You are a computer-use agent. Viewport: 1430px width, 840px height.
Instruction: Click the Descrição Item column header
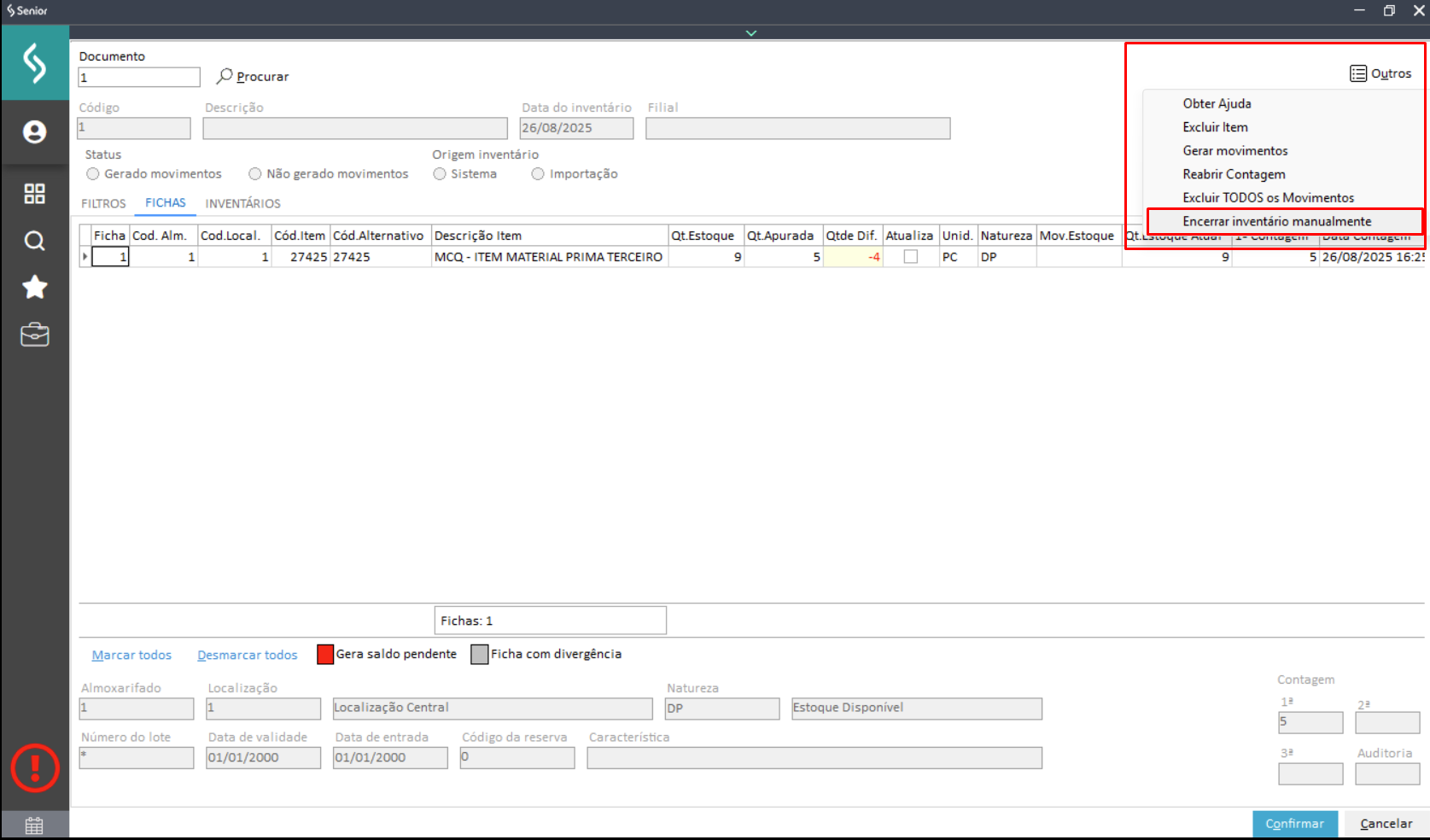(x=550, y=236)
